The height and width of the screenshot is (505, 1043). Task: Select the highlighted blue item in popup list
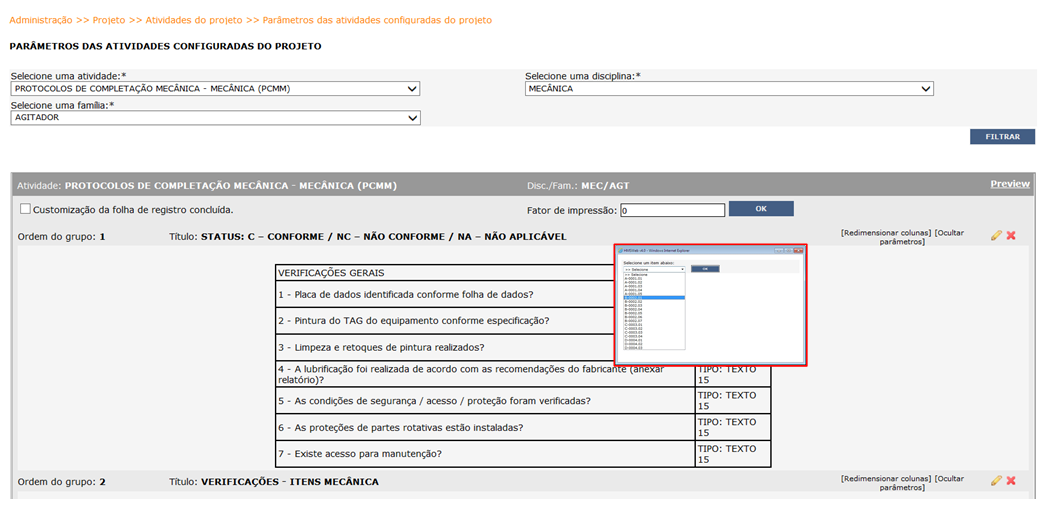(x=655, y=298)
